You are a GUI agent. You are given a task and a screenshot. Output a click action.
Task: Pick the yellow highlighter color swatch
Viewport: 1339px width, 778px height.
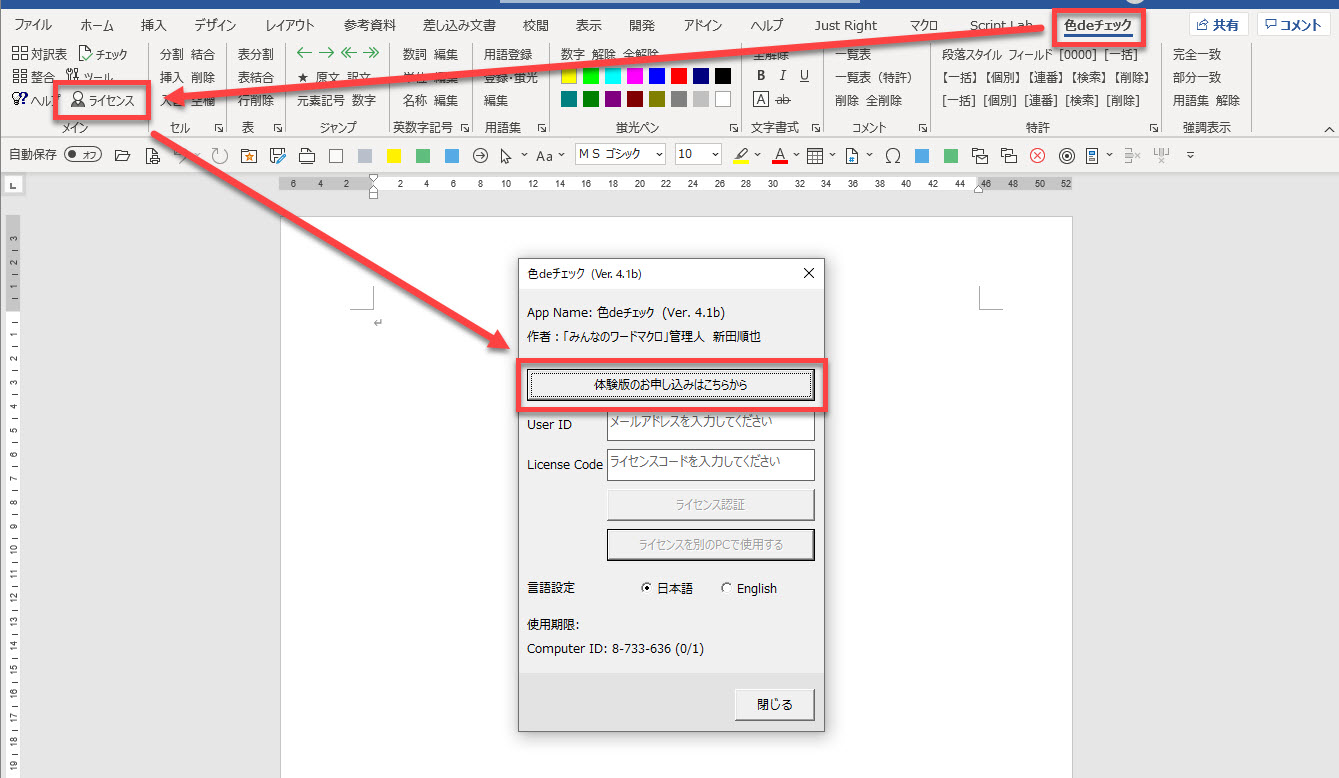coord(569,76)
